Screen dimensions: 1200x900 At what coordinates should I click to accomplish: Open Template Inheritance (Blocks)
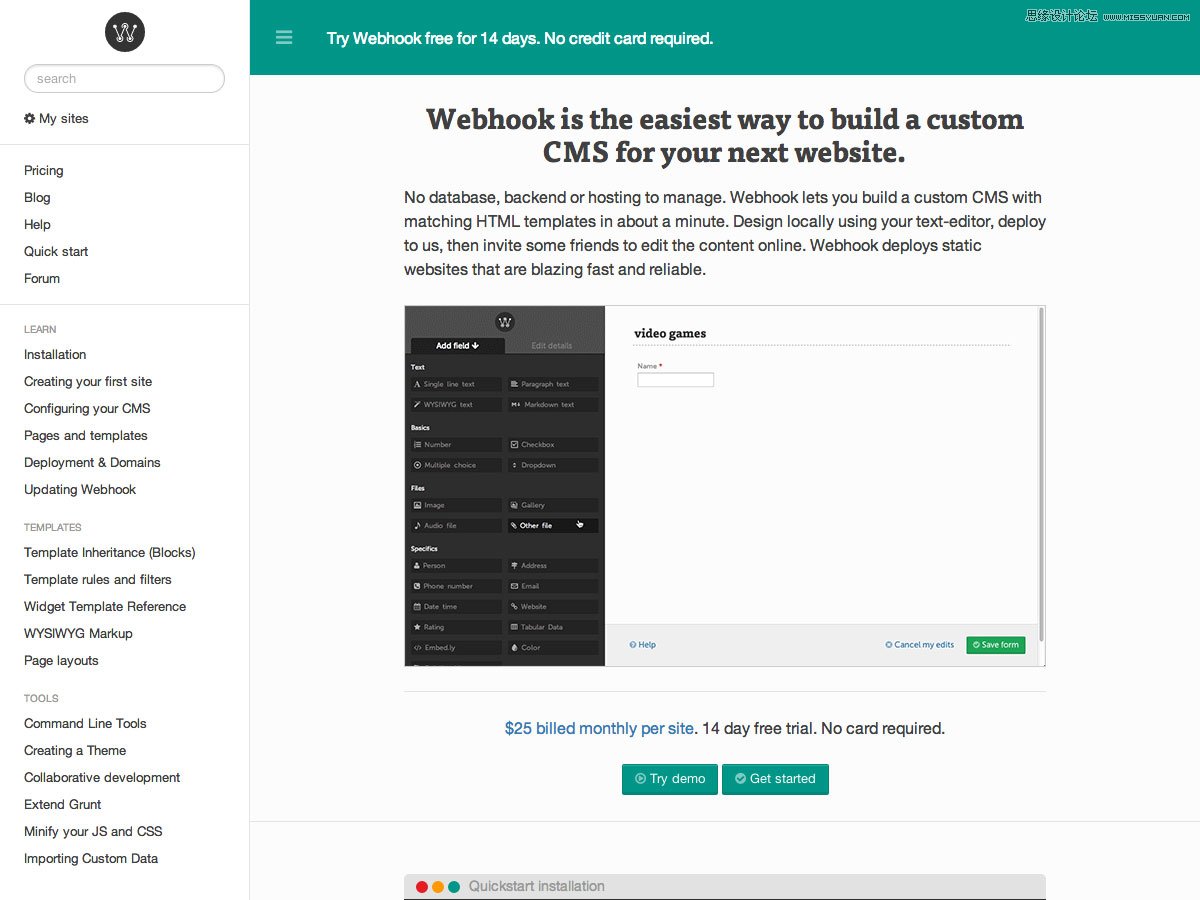(x=110, y=553)
